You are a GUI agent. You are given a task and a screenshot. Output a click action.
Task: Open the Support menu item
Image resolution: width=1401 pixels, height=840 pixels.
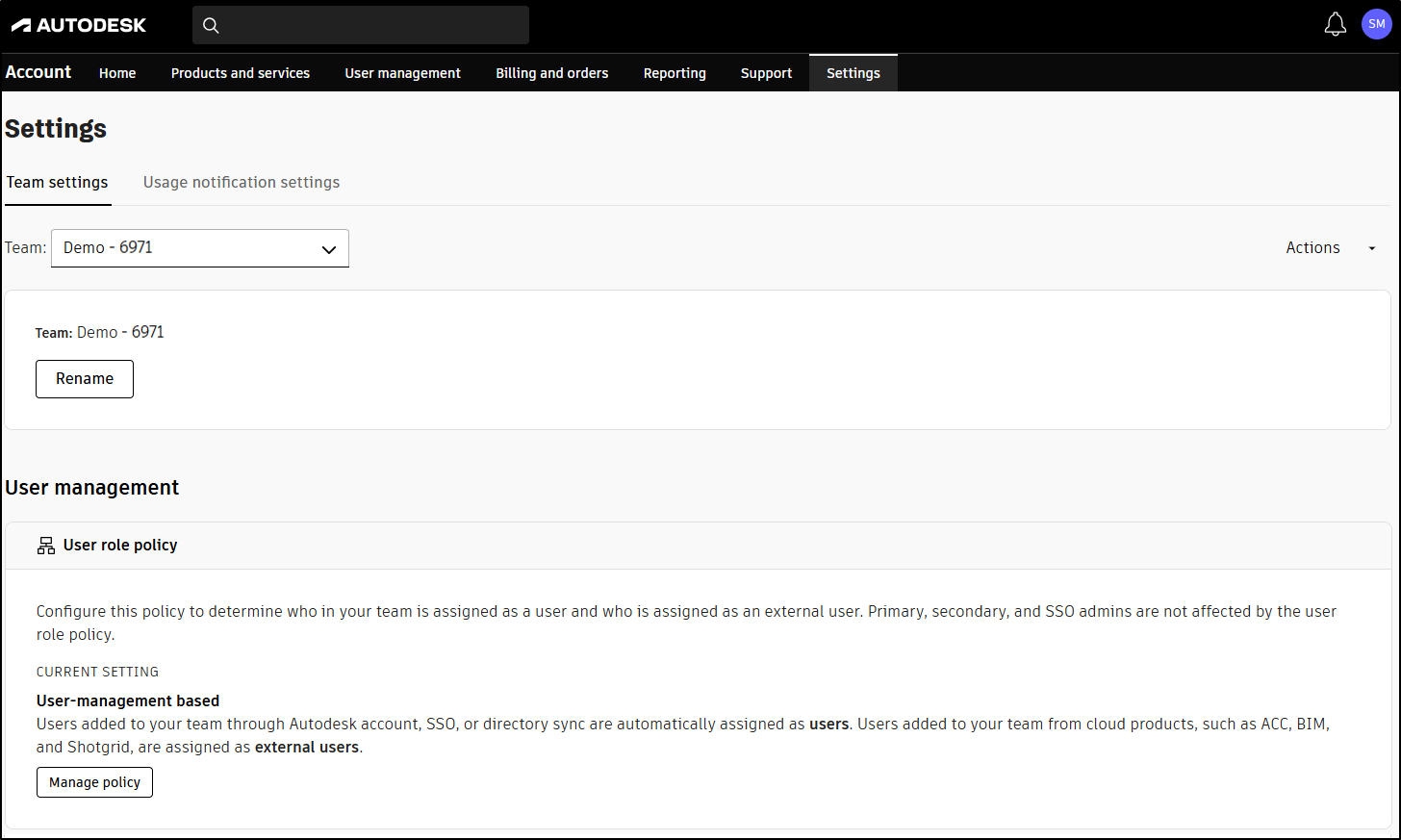(766, 73)
